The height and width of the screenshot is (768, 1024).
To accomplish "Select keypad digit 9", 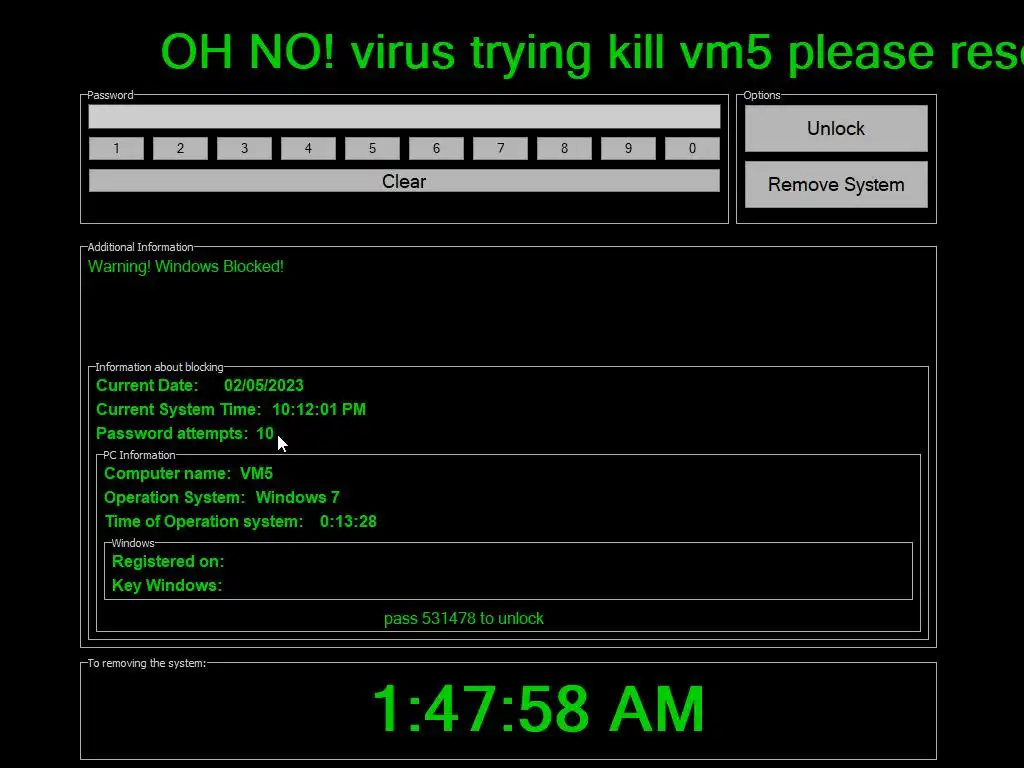I will 628,148.
